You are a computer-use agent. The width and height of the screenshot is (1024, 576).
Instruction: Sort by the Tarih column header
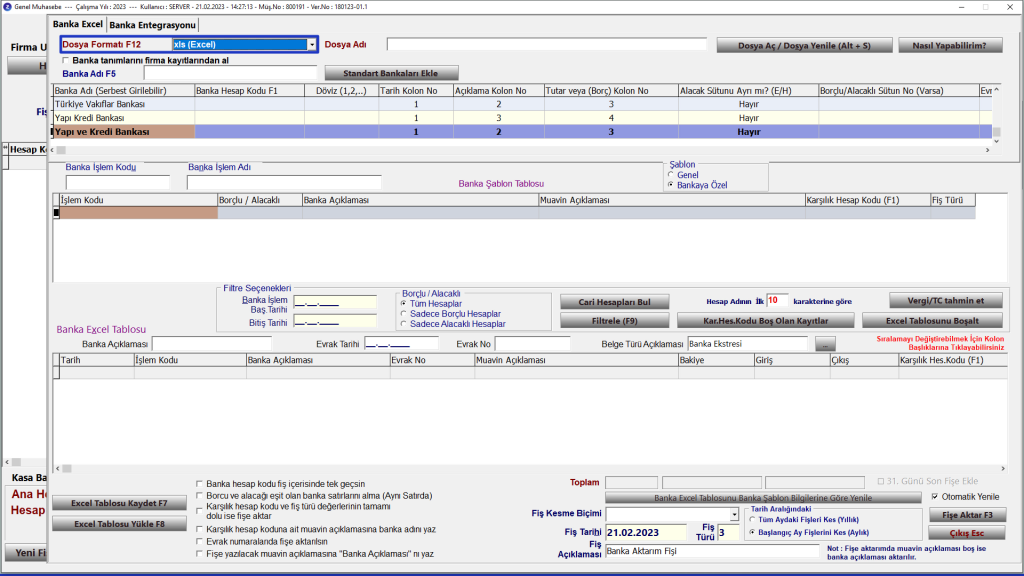[97, 360]
